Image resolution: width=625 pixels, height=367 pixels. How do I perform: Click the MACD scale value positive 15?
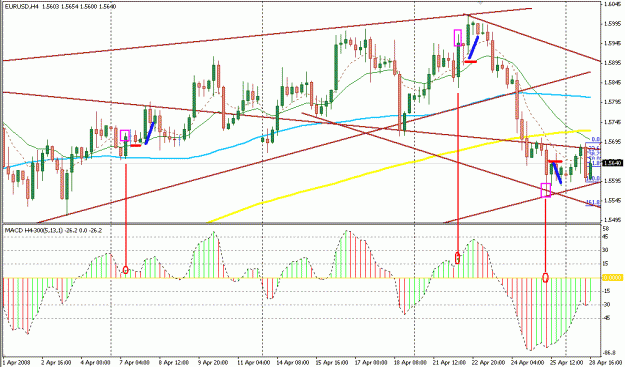pos(606,264)
